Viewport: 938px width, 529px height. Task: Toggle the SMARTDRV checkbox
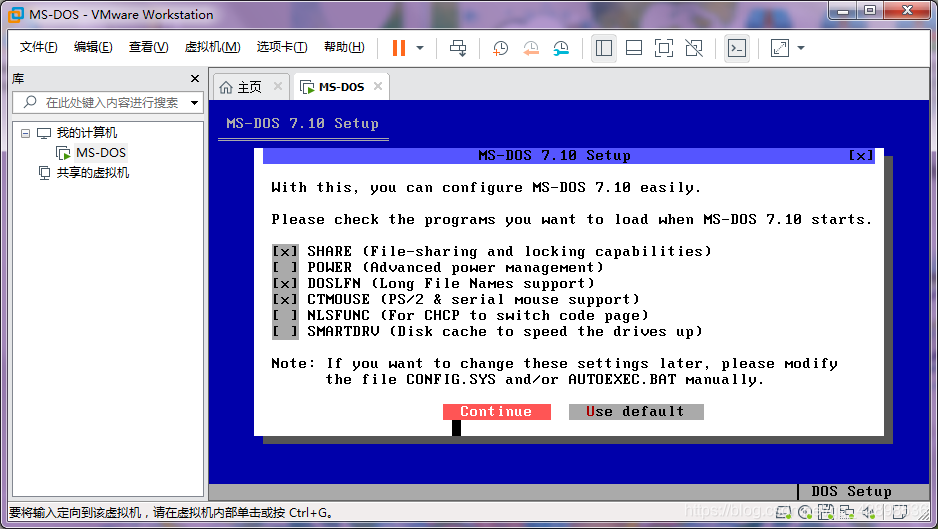pos(285,332)
